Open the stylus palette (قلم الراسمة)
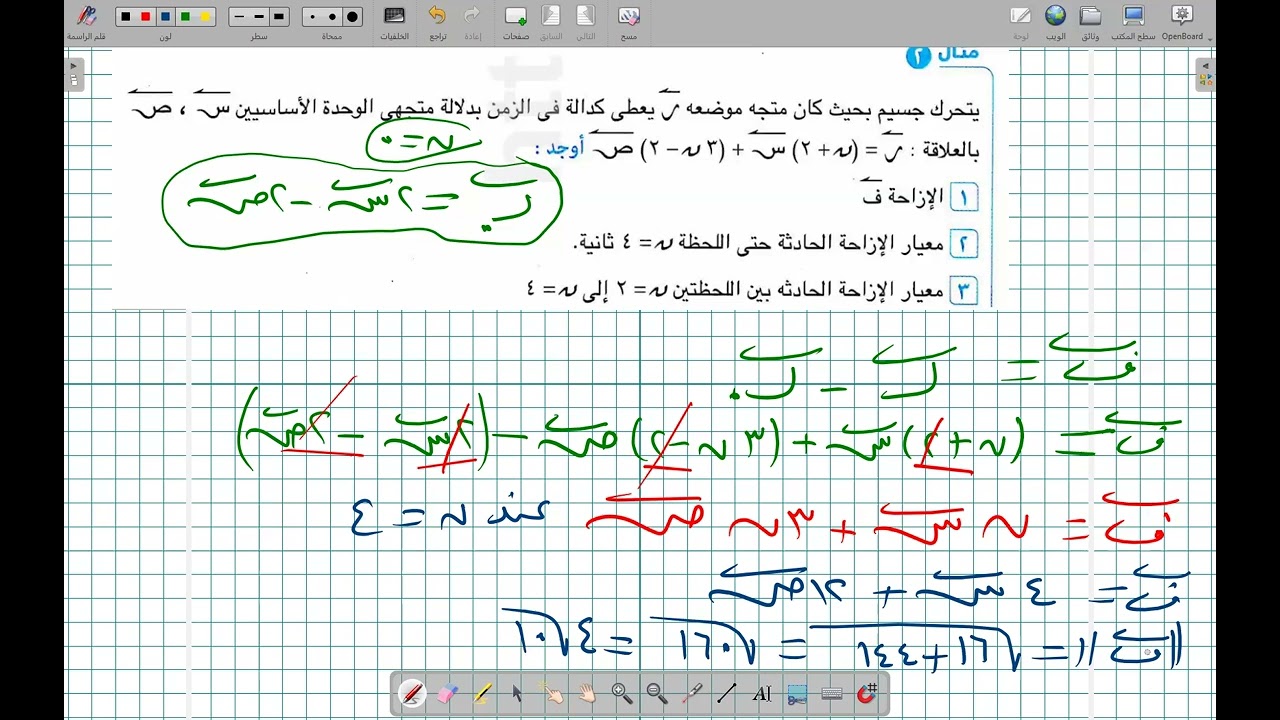This screenshot has height=720, width=1280. 87,20
